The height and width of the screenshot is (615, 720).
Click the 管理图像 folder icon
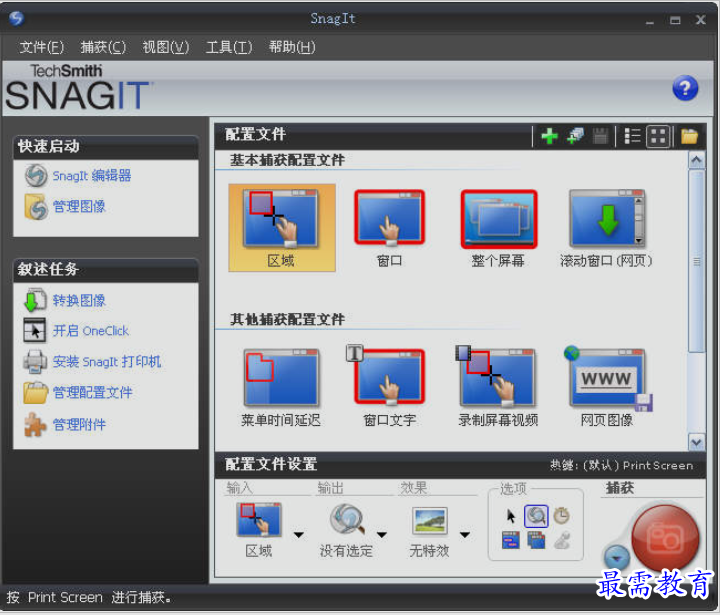coord(36,207)
